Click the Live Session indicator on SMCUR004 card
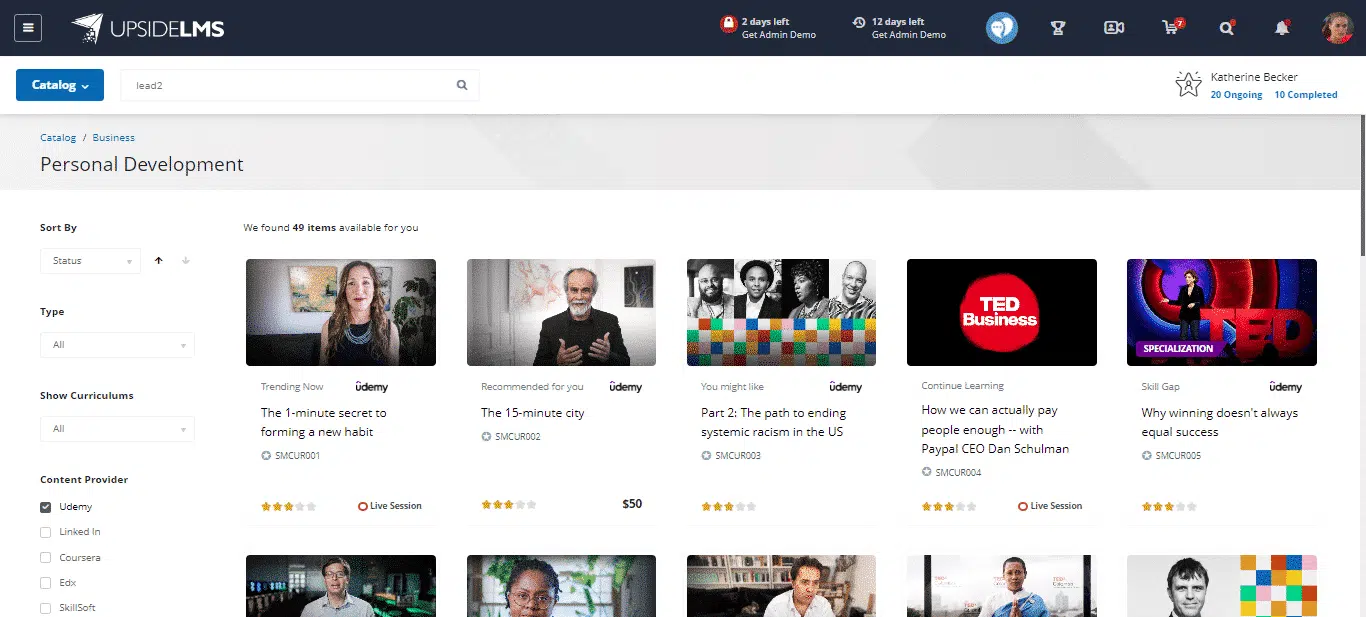Viewport: 1366px width, 617px height. coord(1050,506)
